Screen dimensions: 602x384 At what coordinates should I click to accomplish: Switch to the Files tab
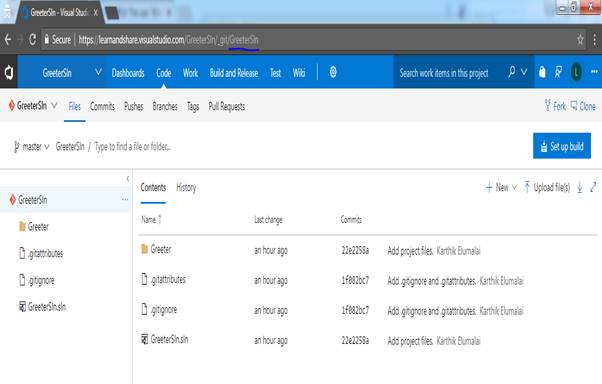click(74, 106)
